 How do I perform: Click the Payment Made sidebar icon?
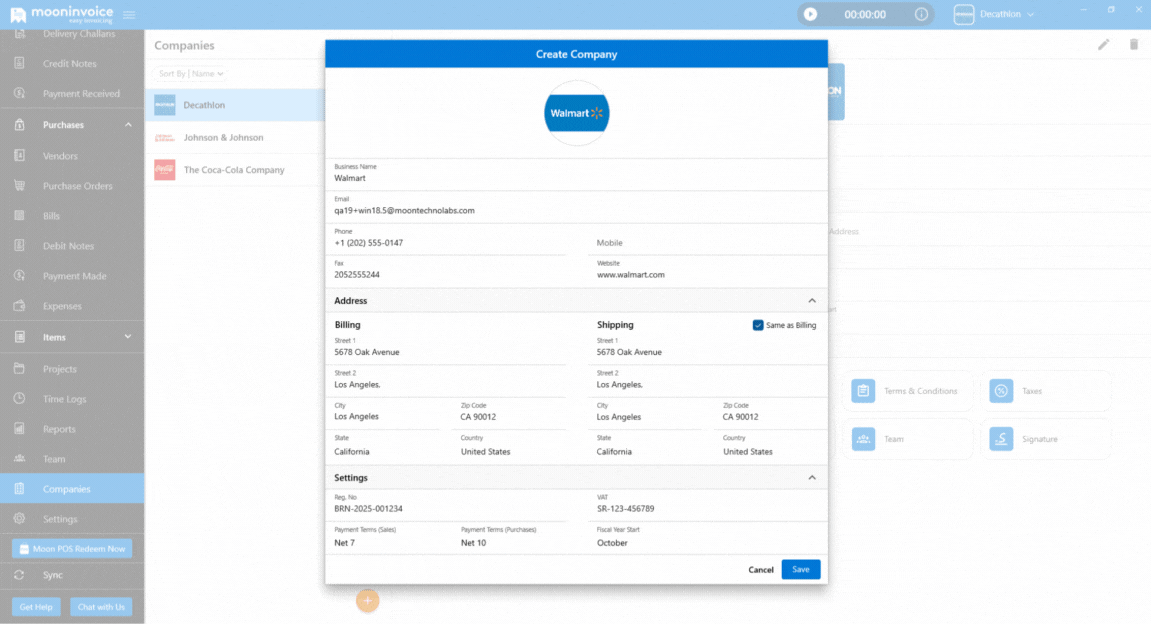(19, 276)
